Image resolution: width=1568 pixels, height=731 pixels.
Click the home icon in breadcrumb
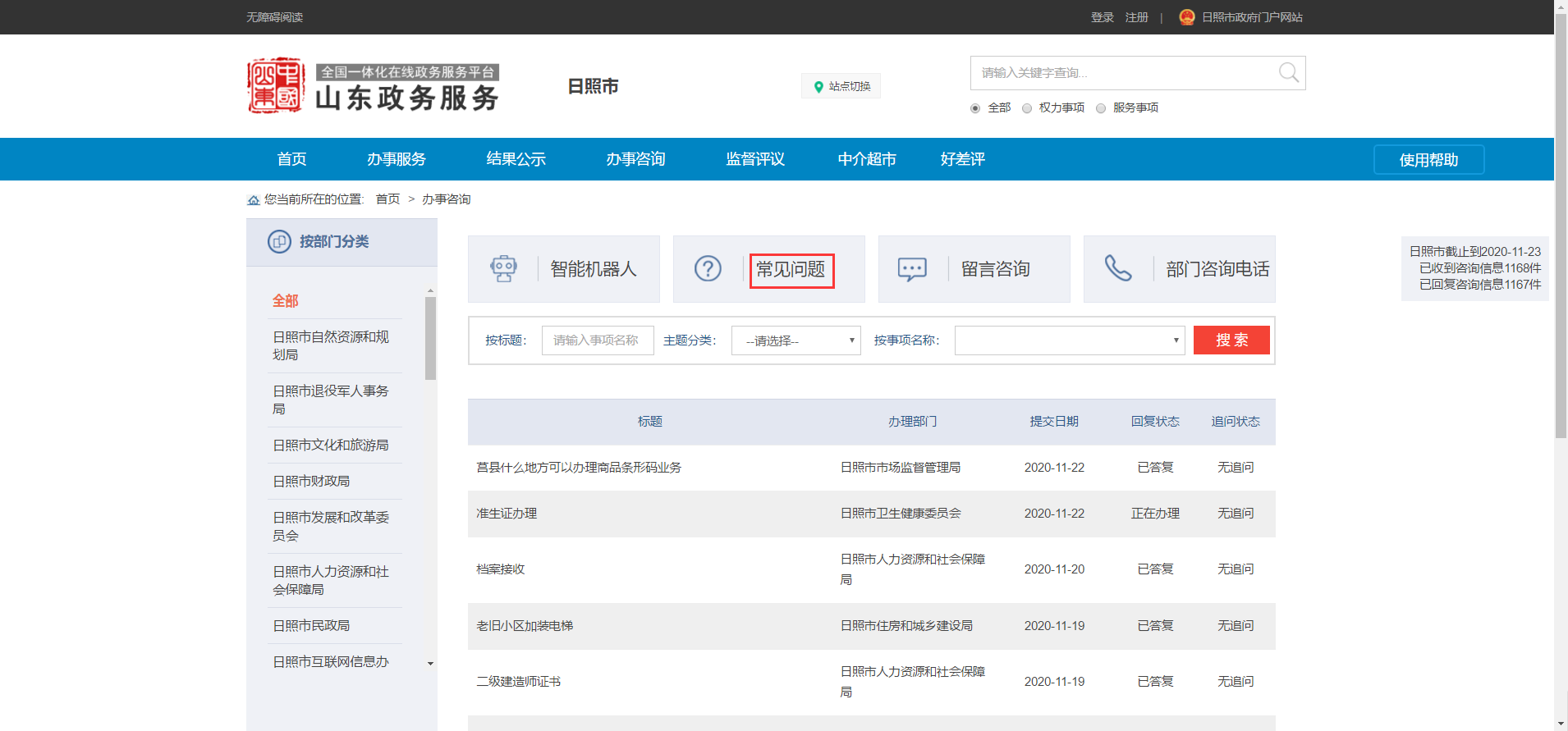pyautogui.click(x=254, y=200)
